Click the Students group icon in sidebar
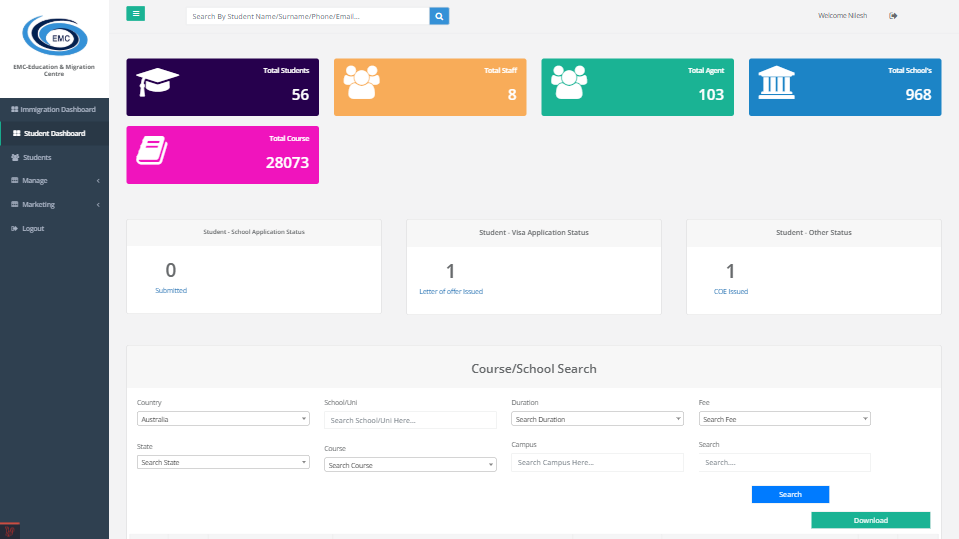This screenshot has width=959, height=539. tap(15, 157)
